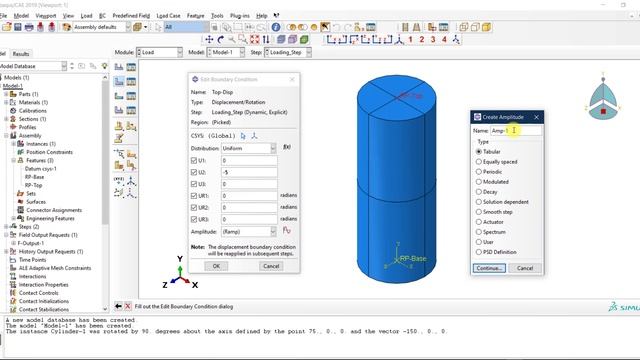Click Continue in Create Amplitude dialog
This screenshot has width=640, height=360.
point(489,268)
